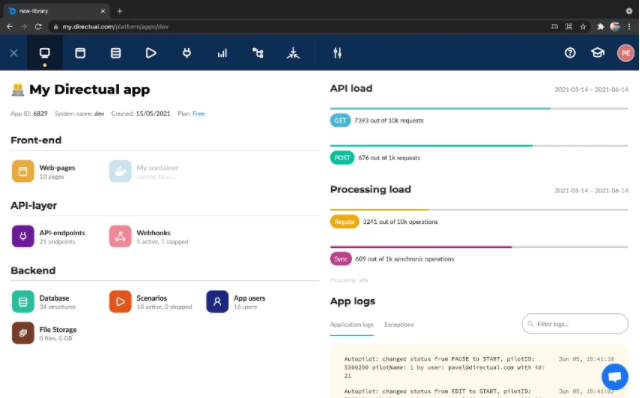Open the App users label link
The height and width of the screenshot is (398, 640).
249,298
